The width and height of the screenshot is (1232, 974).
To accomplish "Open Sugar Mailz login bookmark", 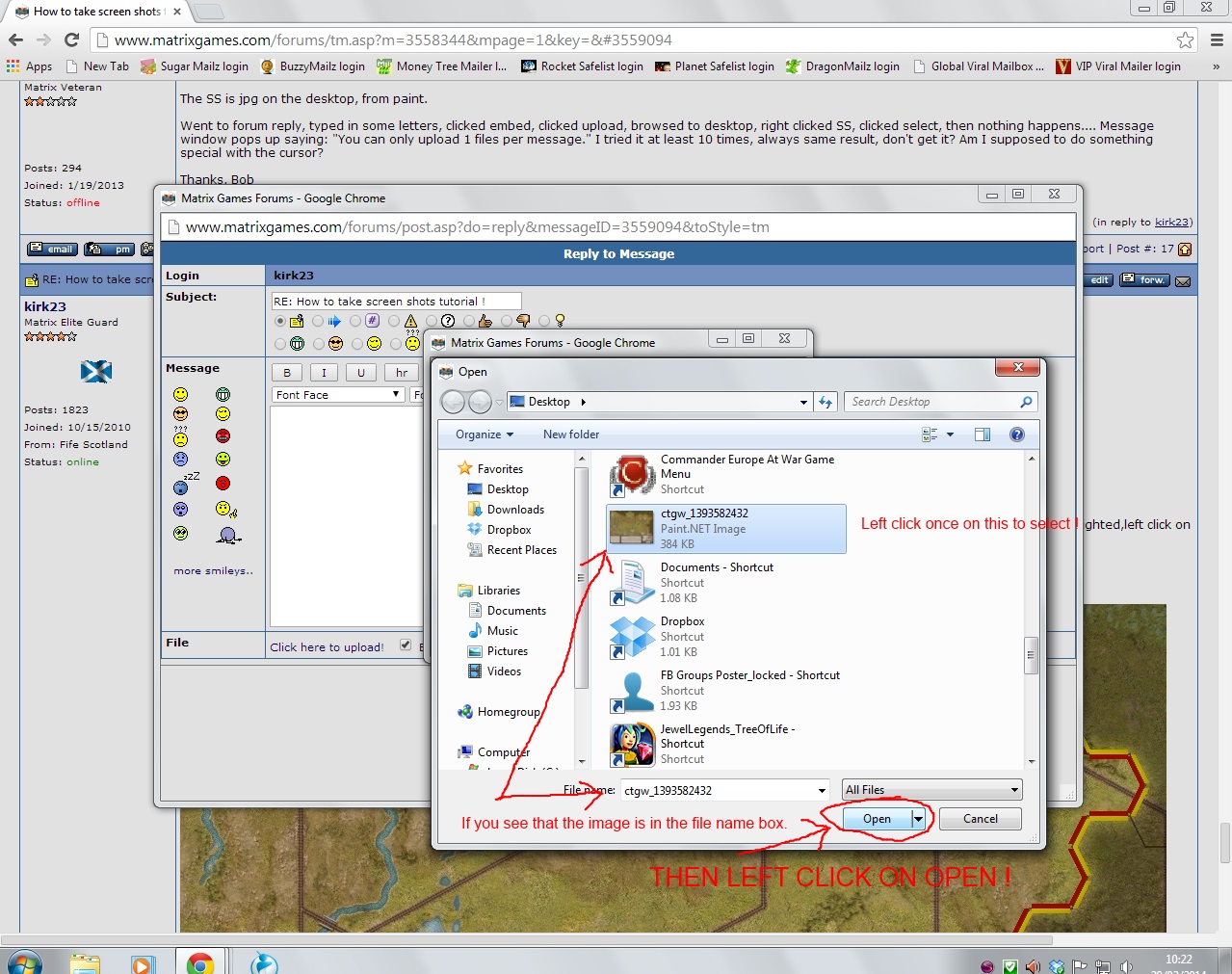I will (x=195, y=66).
